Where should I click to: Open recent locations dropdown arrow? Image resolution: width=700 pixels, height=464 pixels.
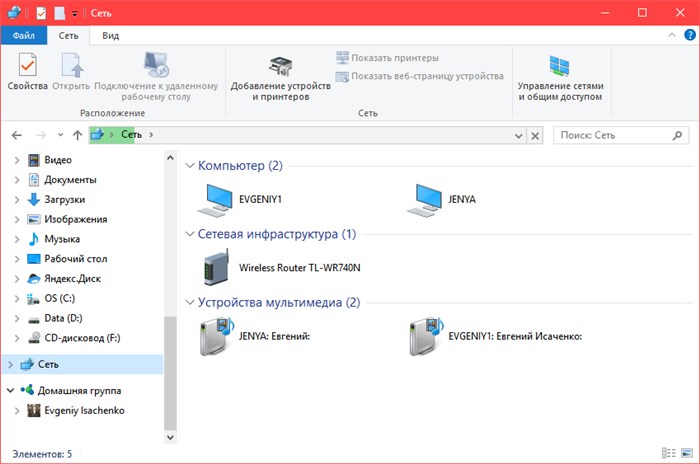click(x=60, y=135)
